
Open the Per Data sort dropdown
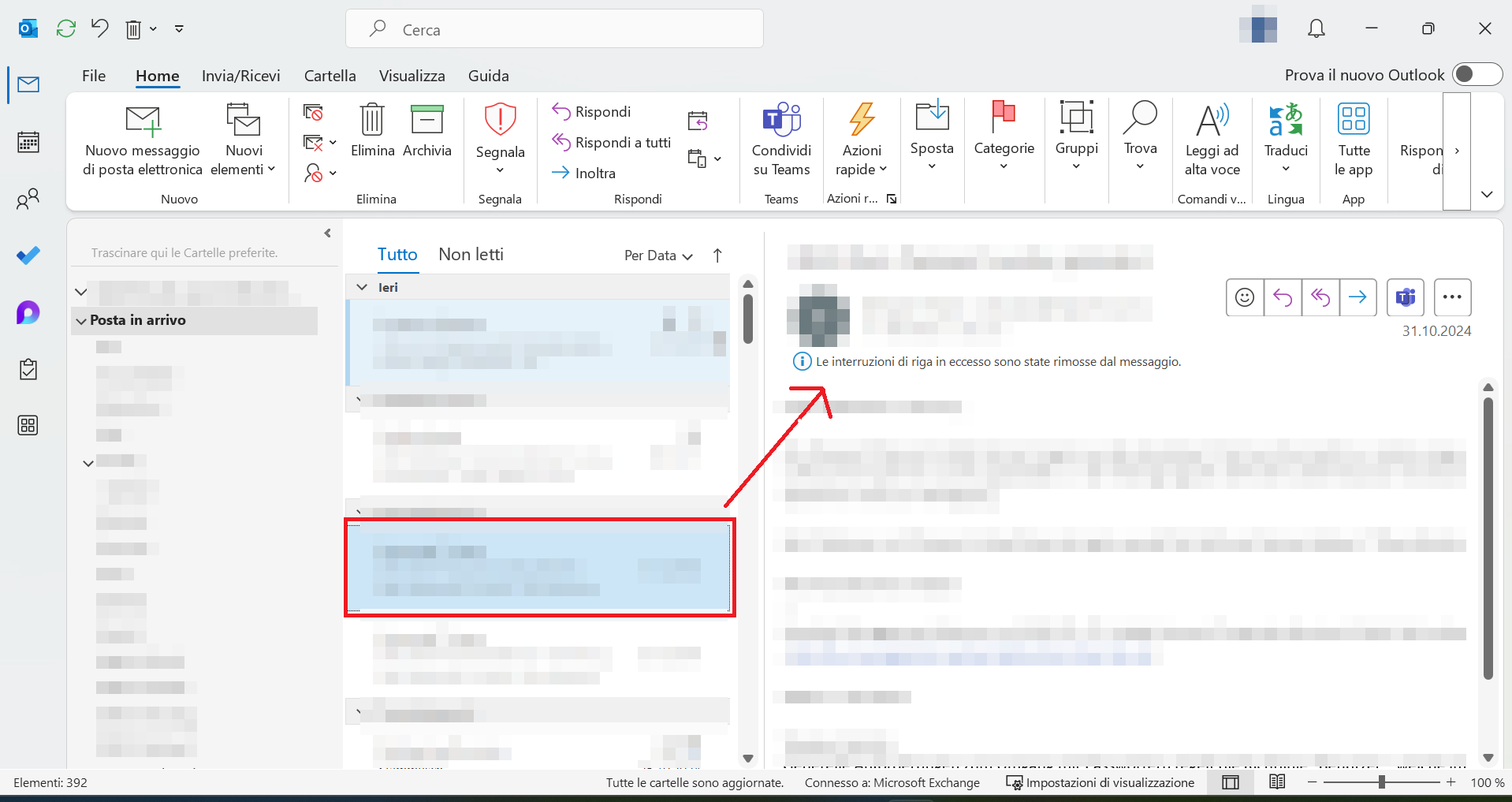[658, 256]
